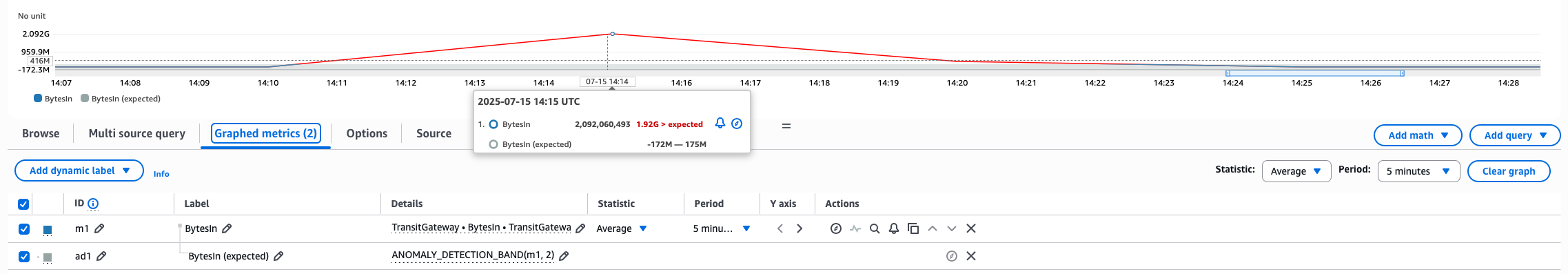Open the Statistic Average dropdown at top right
This screenshot has height=274, width=1568.
[x=1296, y=171]
